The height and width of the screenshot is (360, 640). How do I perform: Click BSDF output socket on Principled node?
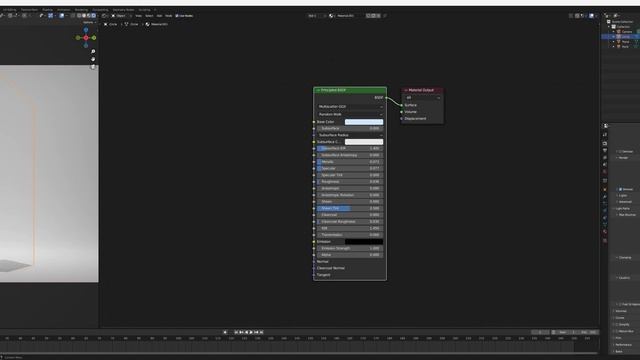click(386, 98)
